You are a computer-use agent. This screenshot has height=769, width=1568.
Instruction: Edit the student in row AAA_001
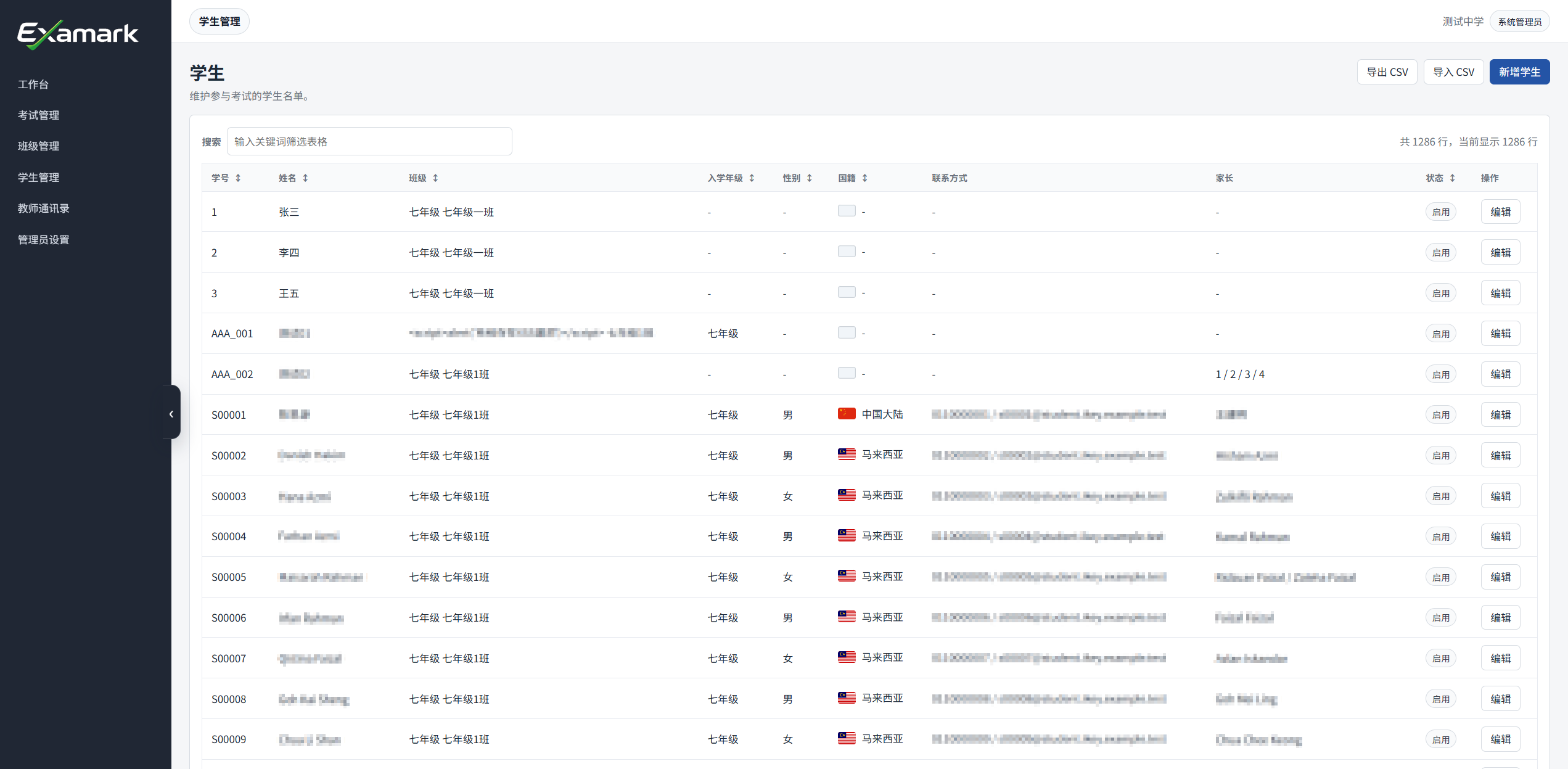(x=1500, y=334)
